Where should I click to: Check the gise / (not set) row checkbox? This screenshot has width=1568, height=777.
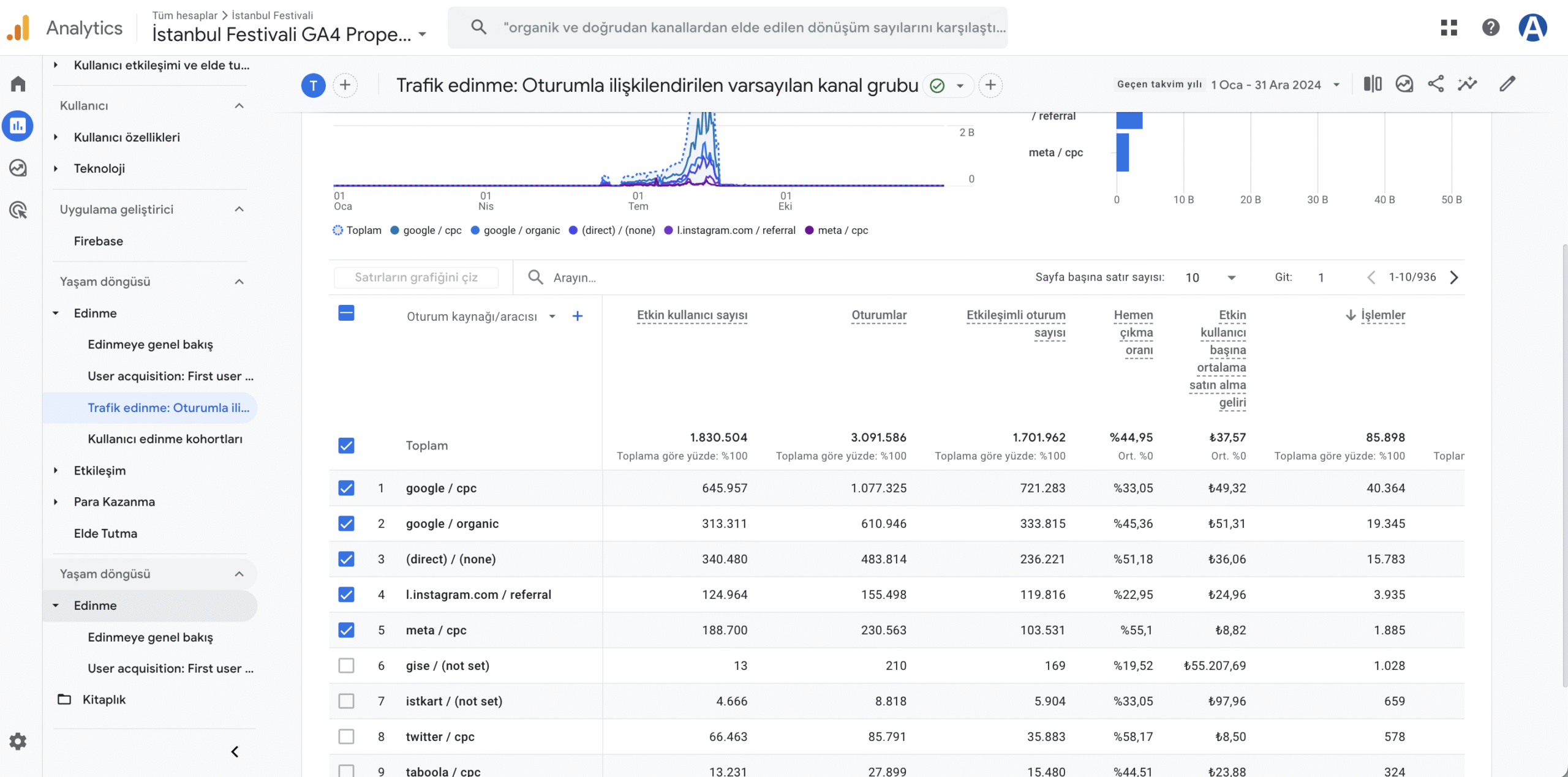click(x=346, y=666)
